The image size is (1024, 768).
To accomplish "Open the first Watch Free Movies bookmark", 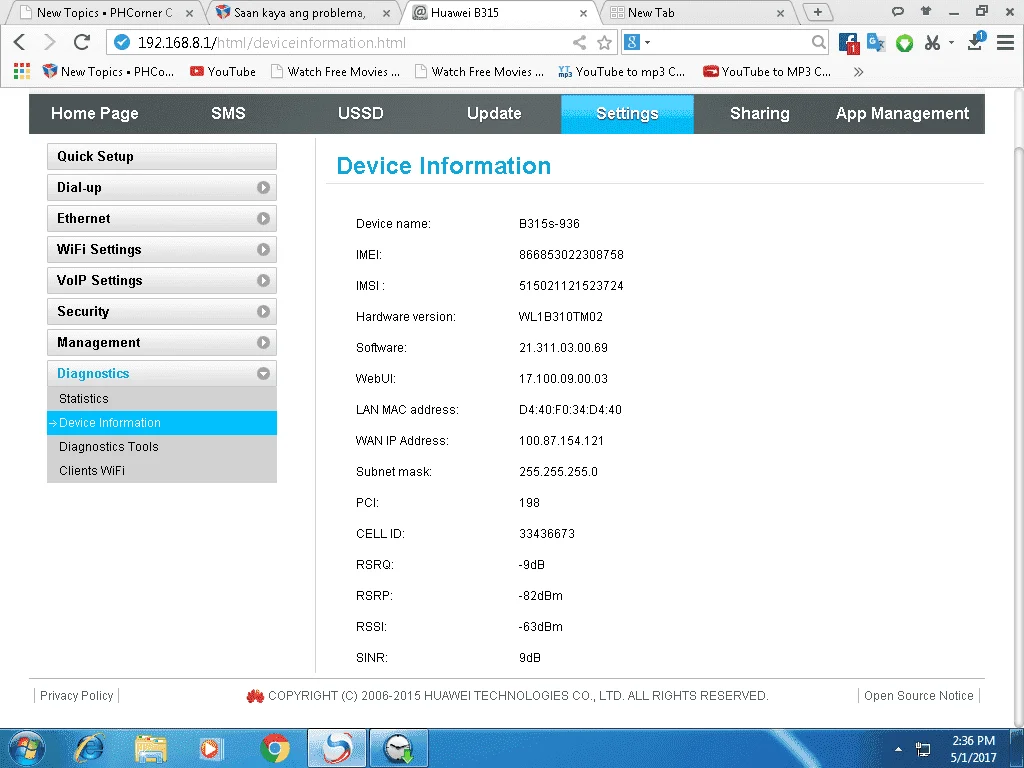I will (336, 71).
